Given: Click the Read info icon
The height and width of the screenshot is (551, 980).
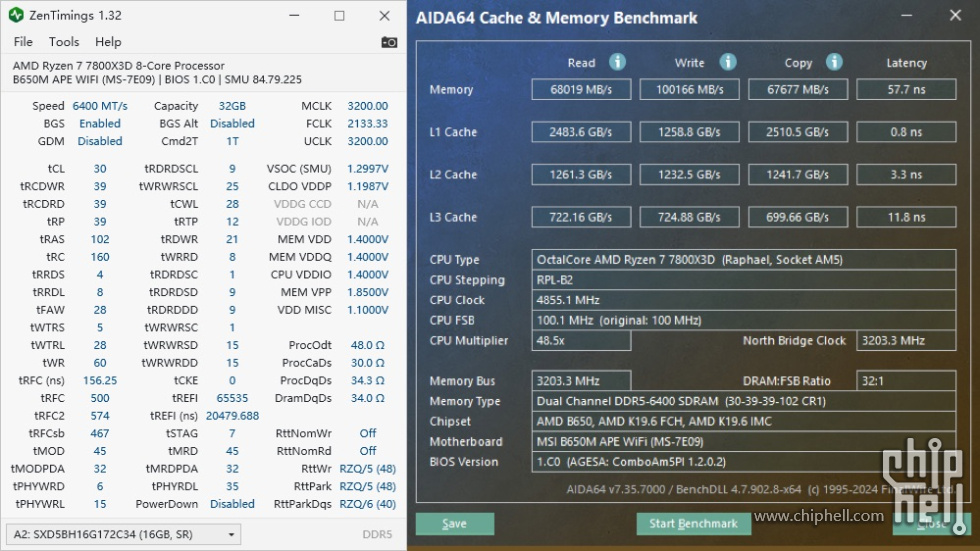Looking at the screenshot, I should coord(618,62).
